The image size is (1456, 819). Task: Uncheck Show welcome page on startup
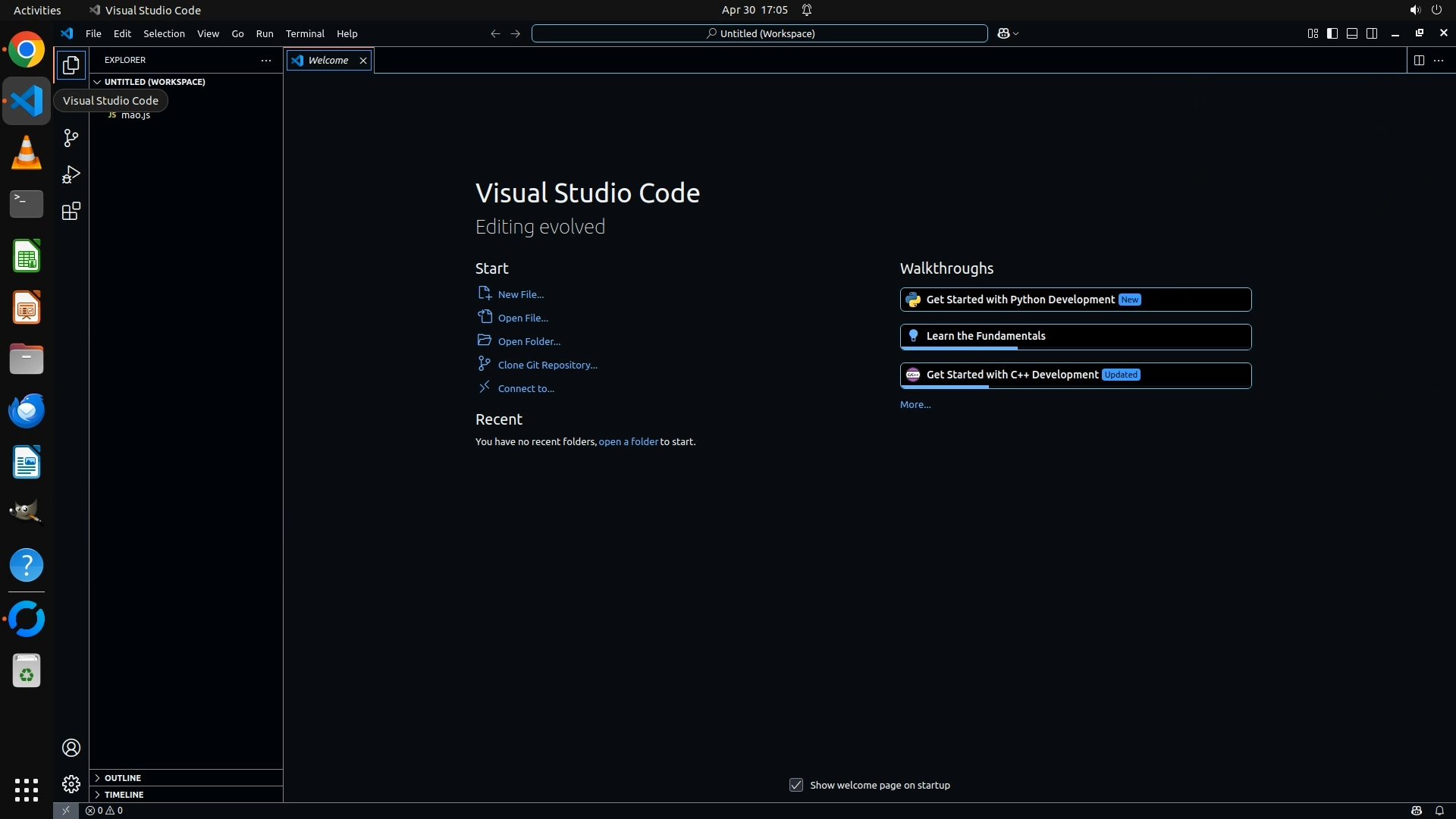795,785
